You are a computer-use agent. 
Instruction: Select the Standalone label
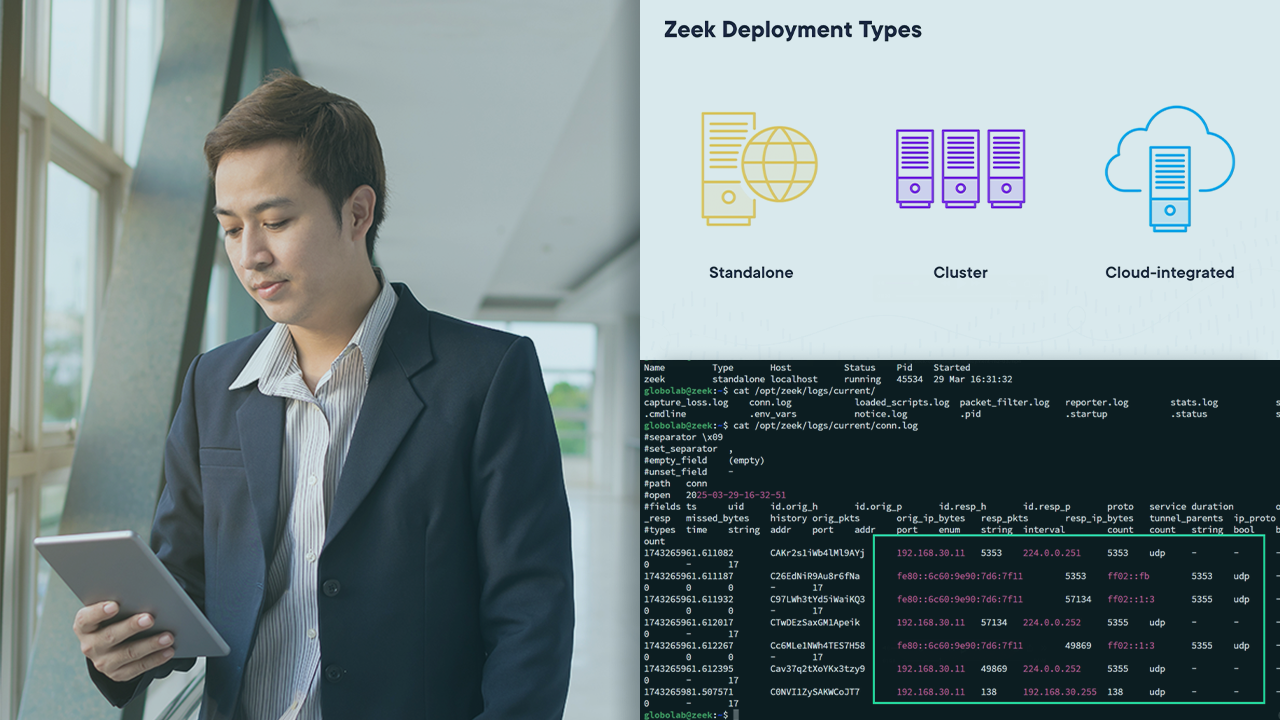750,272
